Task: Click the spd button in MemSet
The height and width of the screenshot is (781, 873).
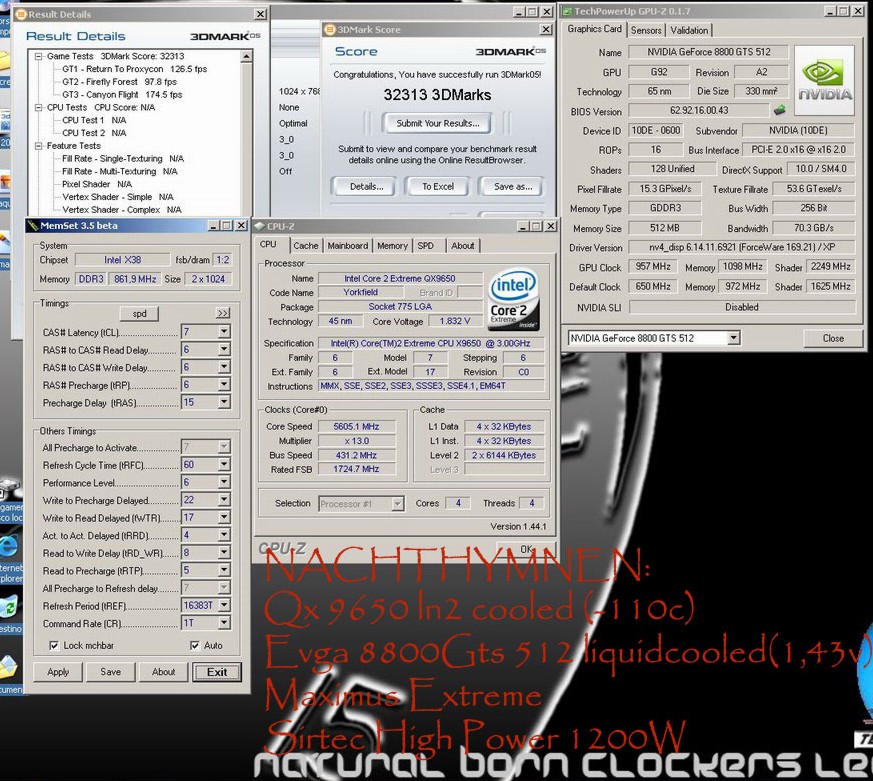Action: [x=140, y=313]
